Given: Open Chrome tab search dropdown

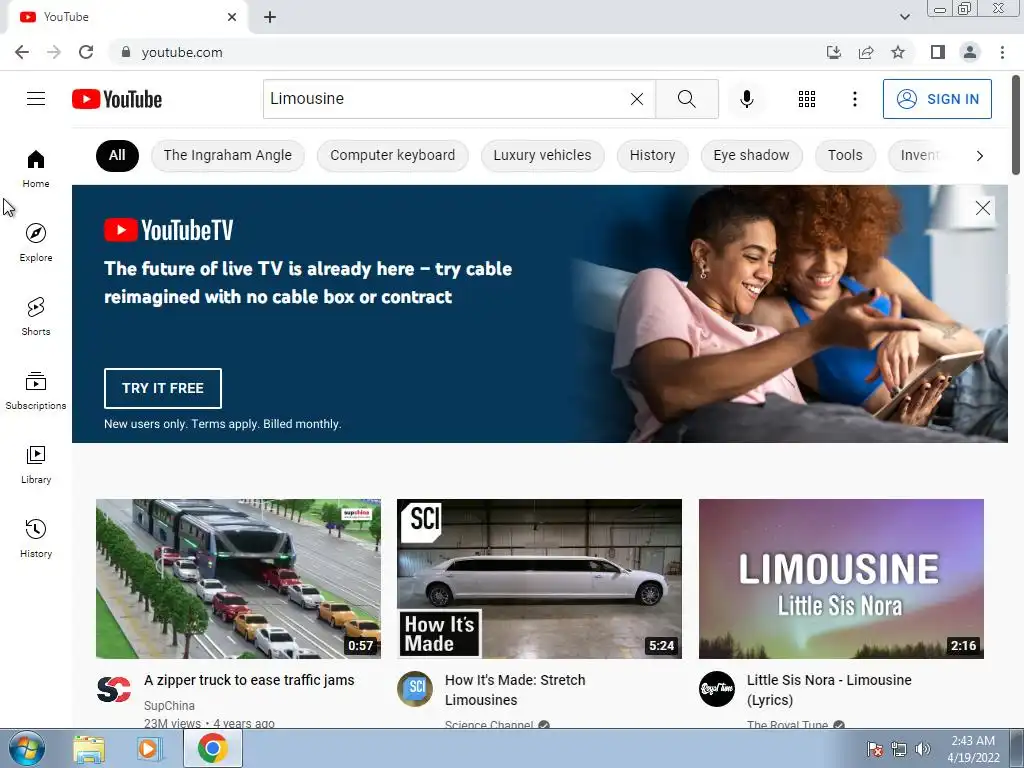Looking at the screenshot, I should (904, 17).
